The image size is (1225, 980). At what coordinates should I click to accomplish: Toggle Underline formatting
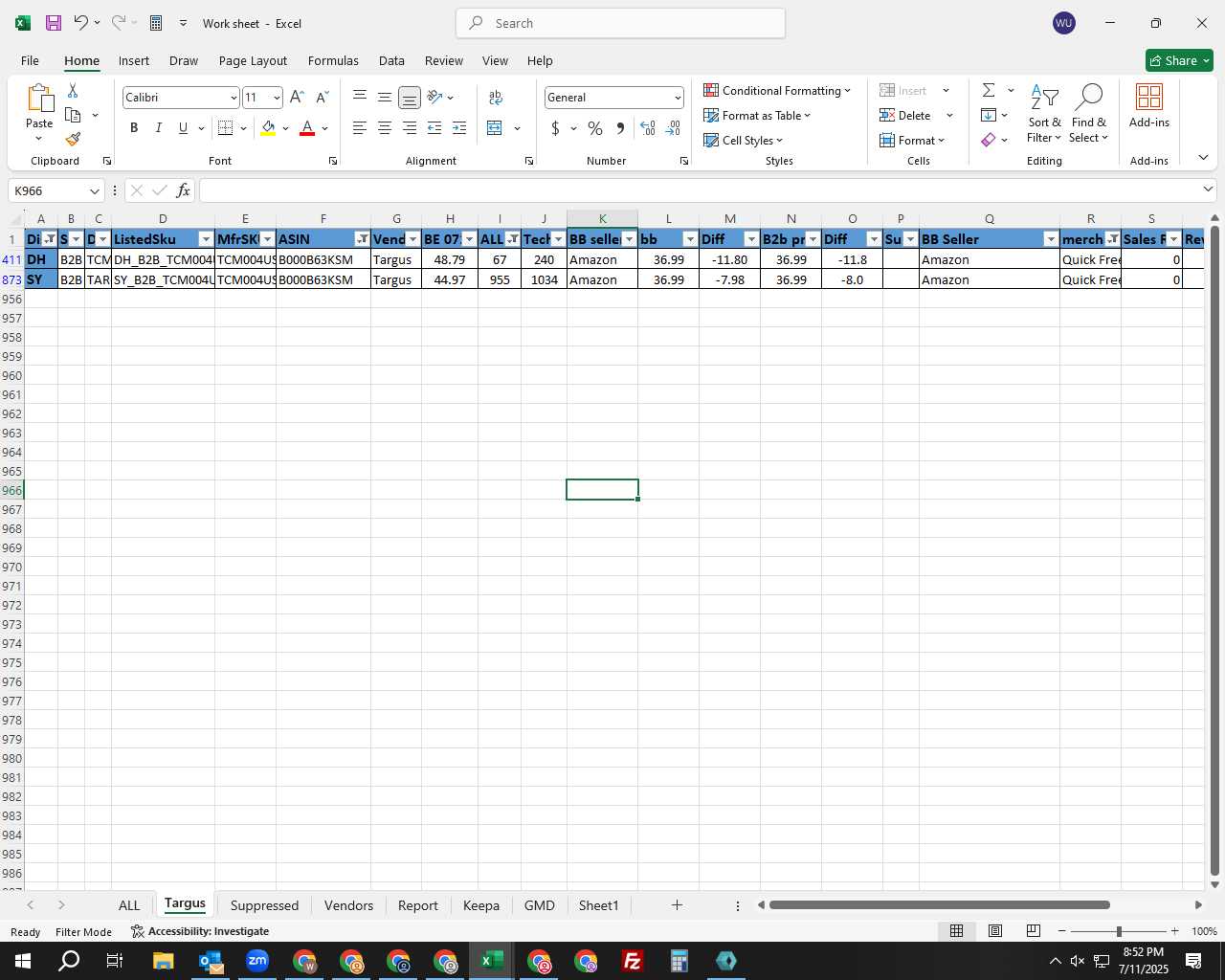point(183,128)
